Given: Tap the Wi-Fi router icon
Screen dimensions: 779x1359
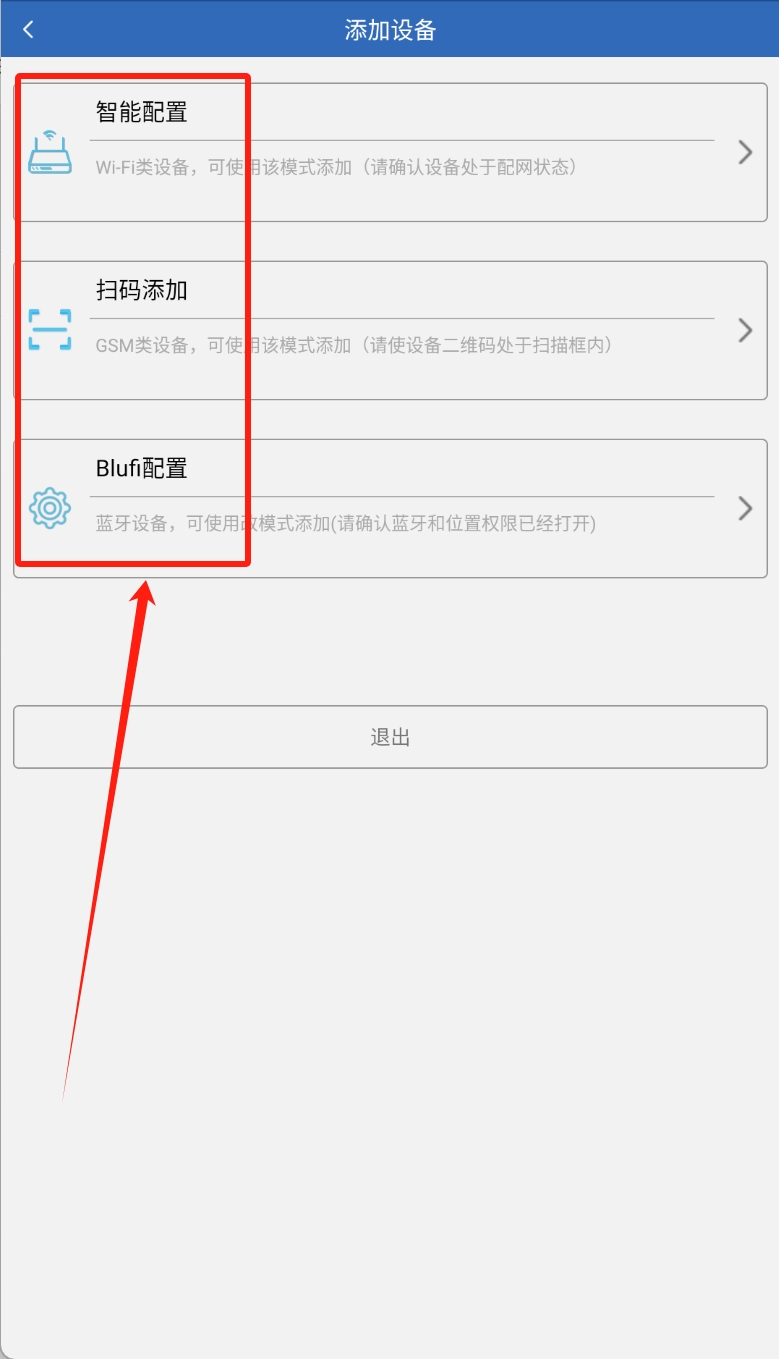Looking at the screenshot, I should (50, 153).
